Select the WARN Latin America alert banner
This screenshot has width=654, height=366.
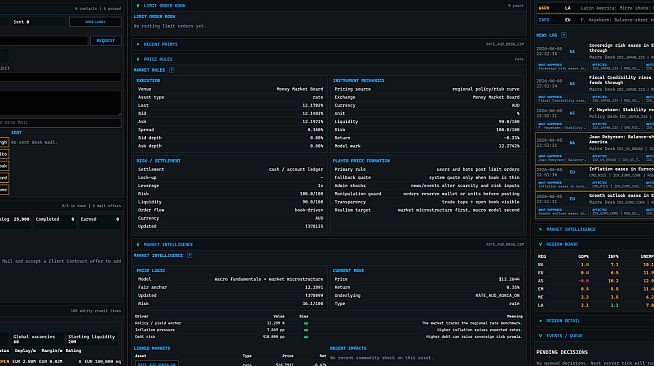point(595,8)
